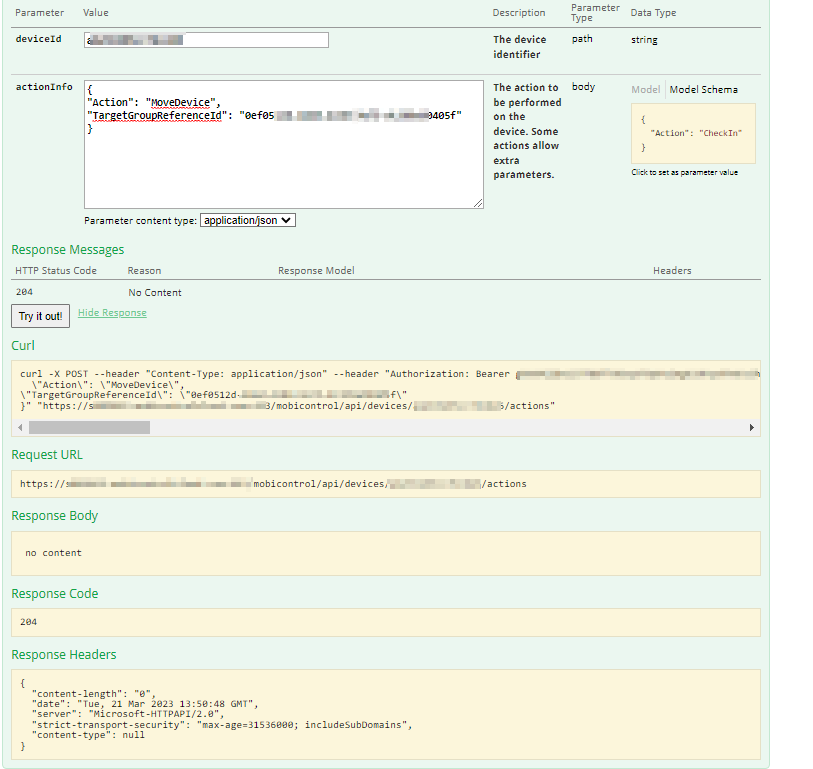Image resolution: width=813 pixels, height=769 pixels.
Task: Switch to the Model Schema tab
Action: click(x=703, y=90)
